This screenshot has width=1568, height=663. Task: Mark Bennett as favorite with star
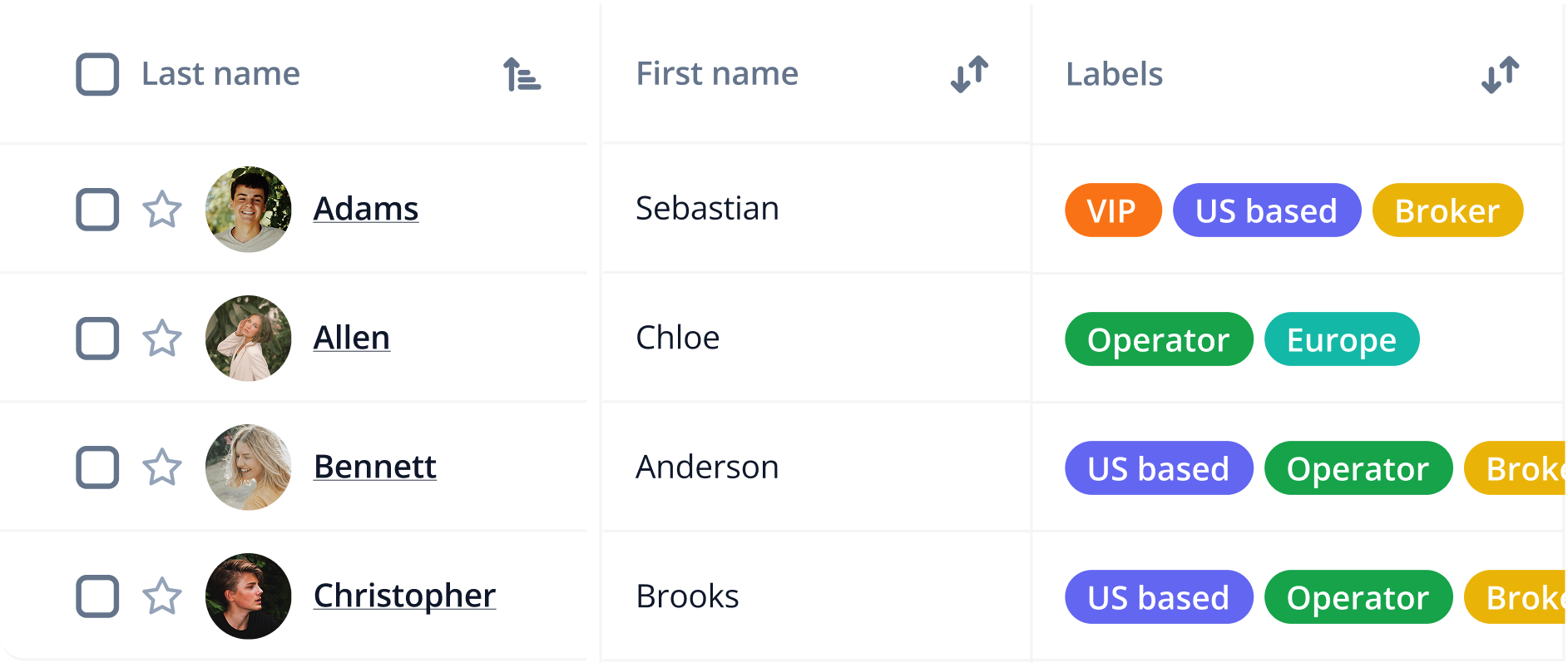pos(162,468)
